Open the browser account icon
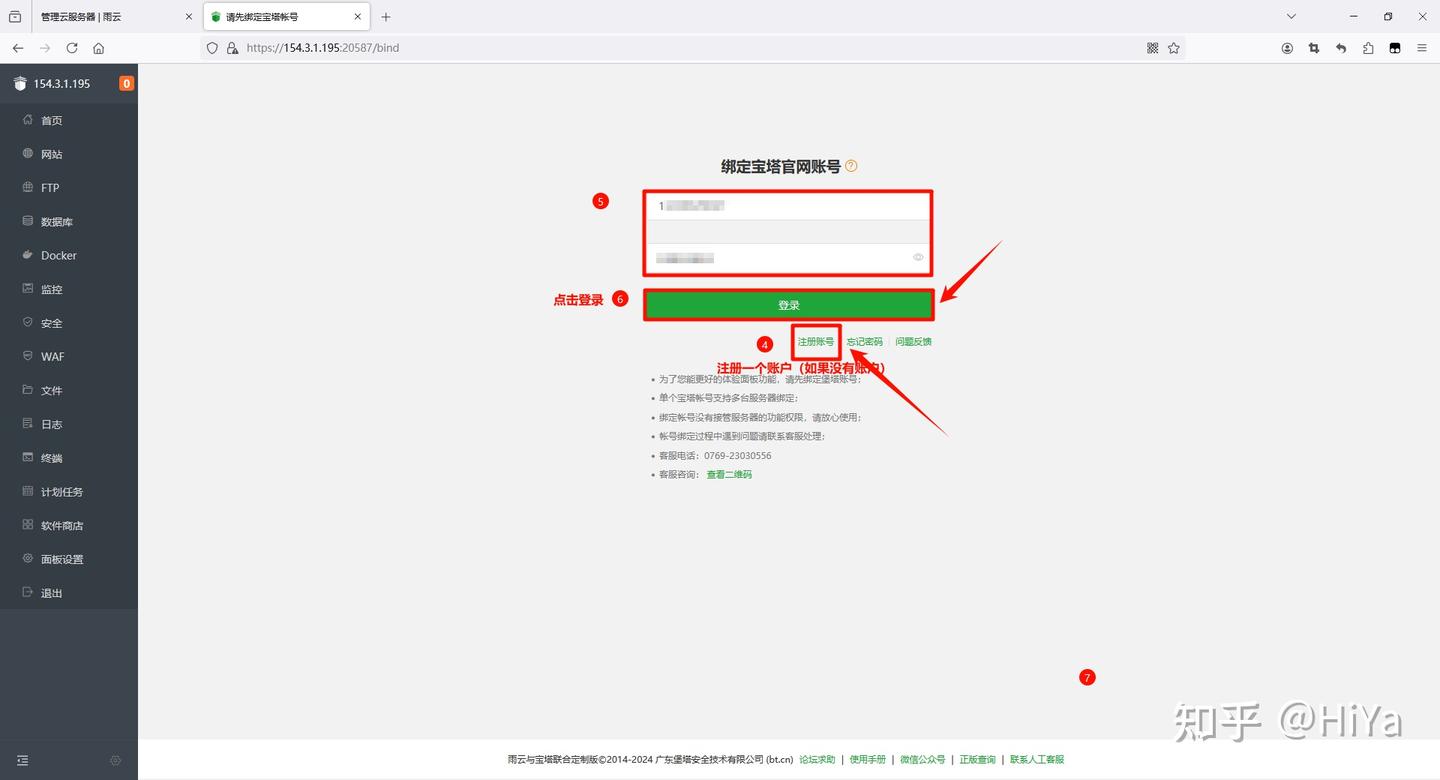Viewport: 1440px width, 780px height. click(x=1287, y=48)
